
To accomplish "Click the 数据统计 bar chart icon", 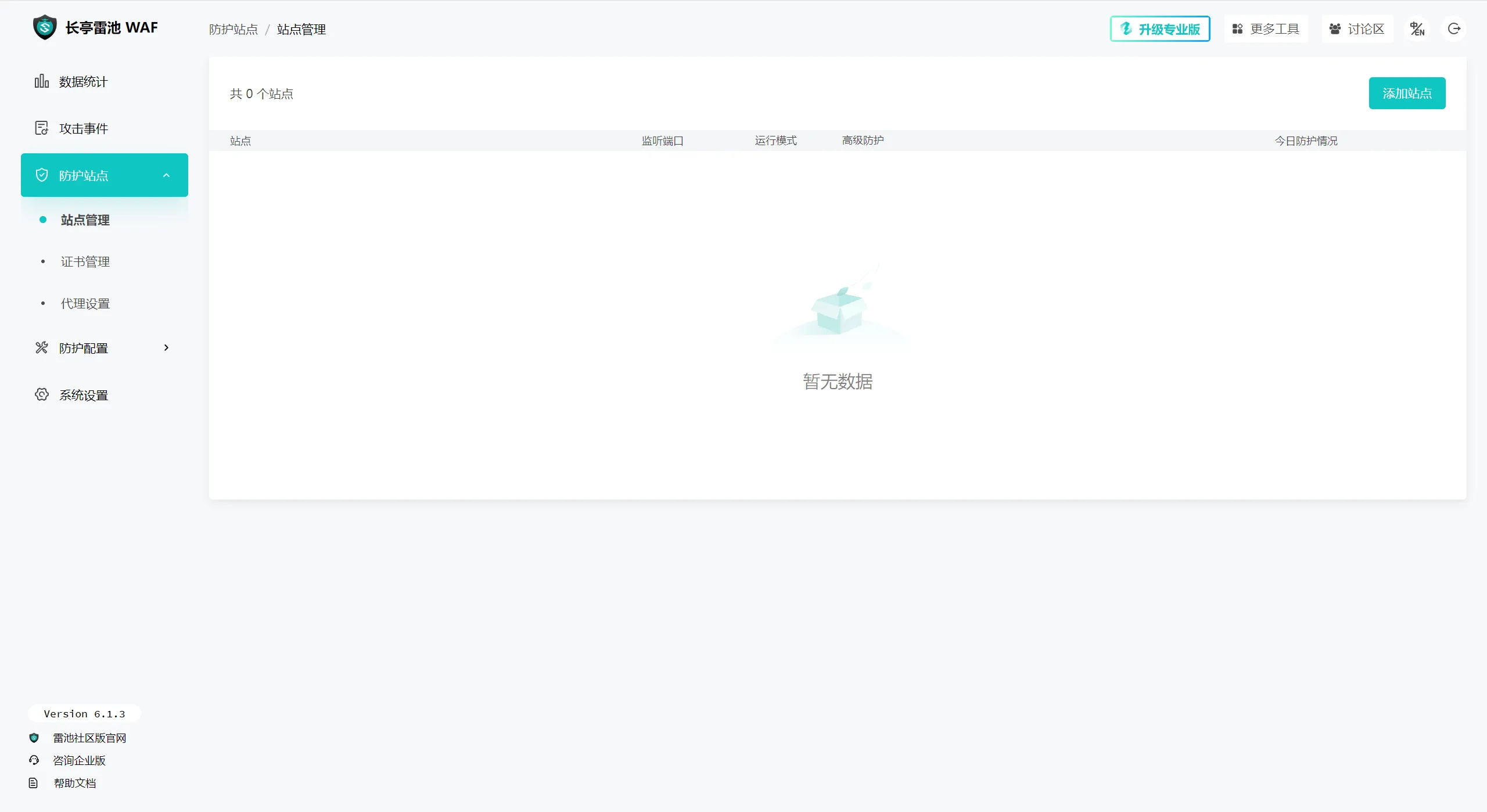I will point(41,81).
